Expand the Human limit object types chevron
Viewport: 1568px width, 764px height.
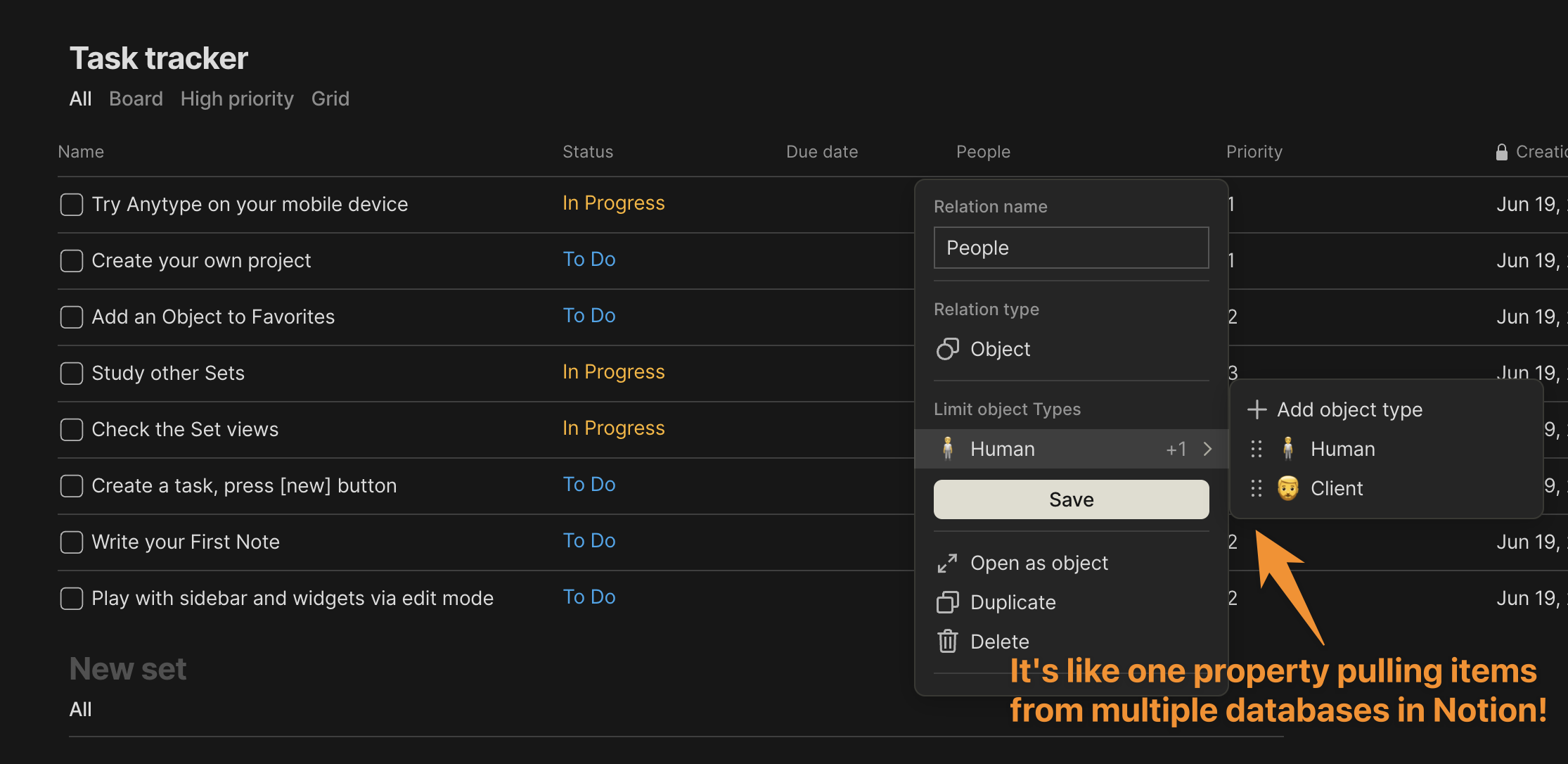pyautogui.click(x=1207, y=449)
